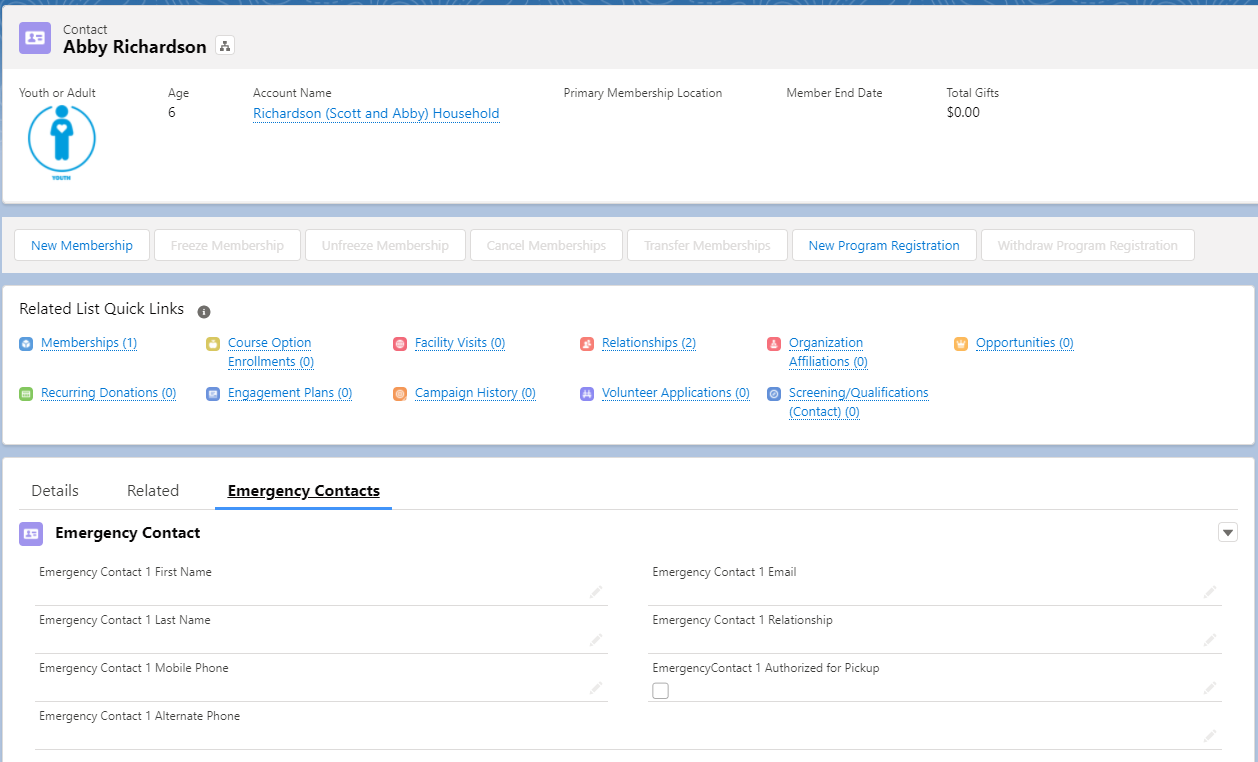Click the Volunteer Applications icon
This screenshot has width=1258, height=762.
587,394
